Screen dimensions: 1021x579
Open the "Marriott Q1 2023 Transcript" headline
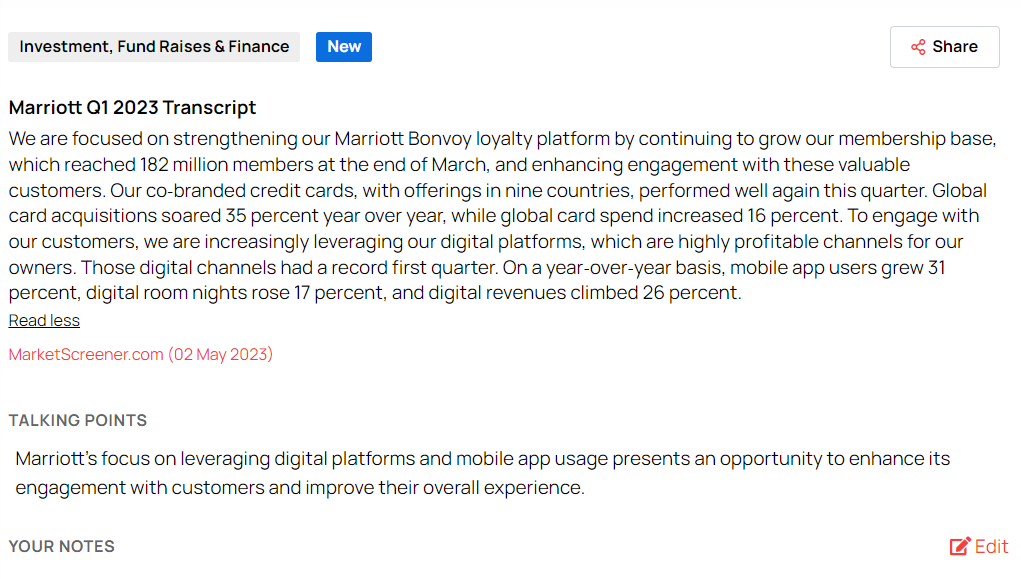tap(132, 107)
